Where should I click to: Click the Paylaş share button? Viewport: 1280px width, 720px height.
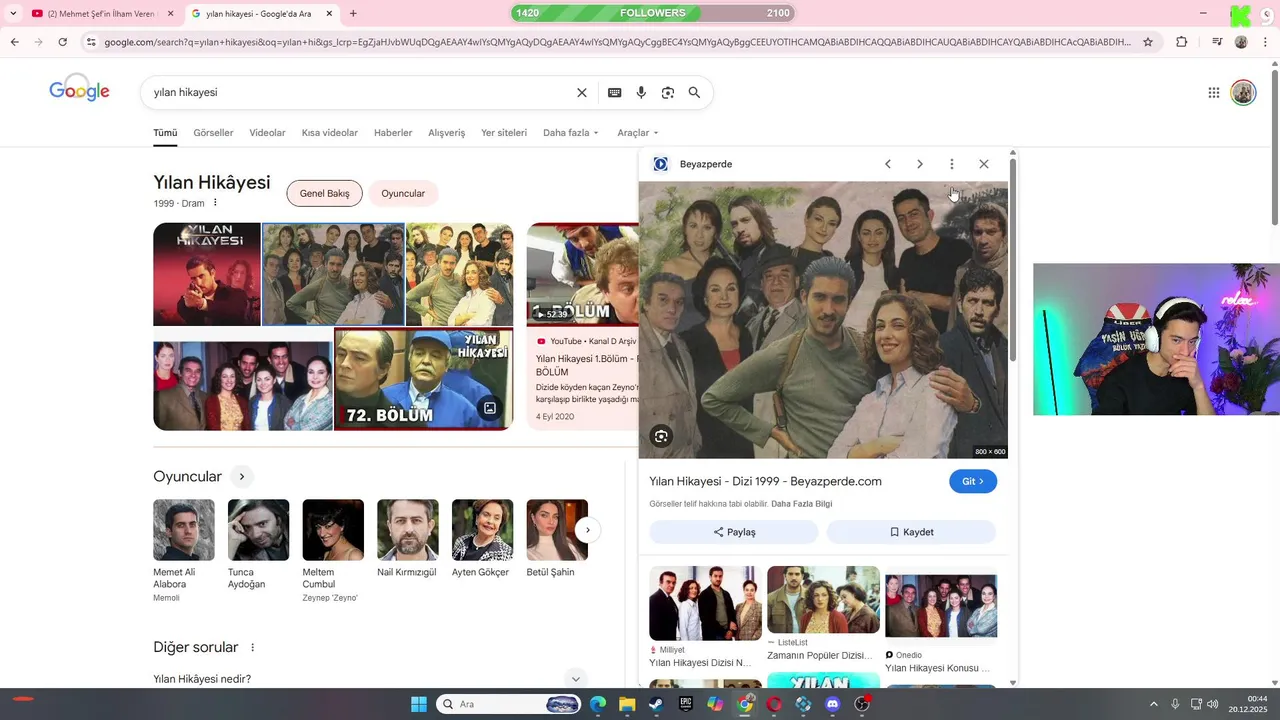click(x=734, y=532)
